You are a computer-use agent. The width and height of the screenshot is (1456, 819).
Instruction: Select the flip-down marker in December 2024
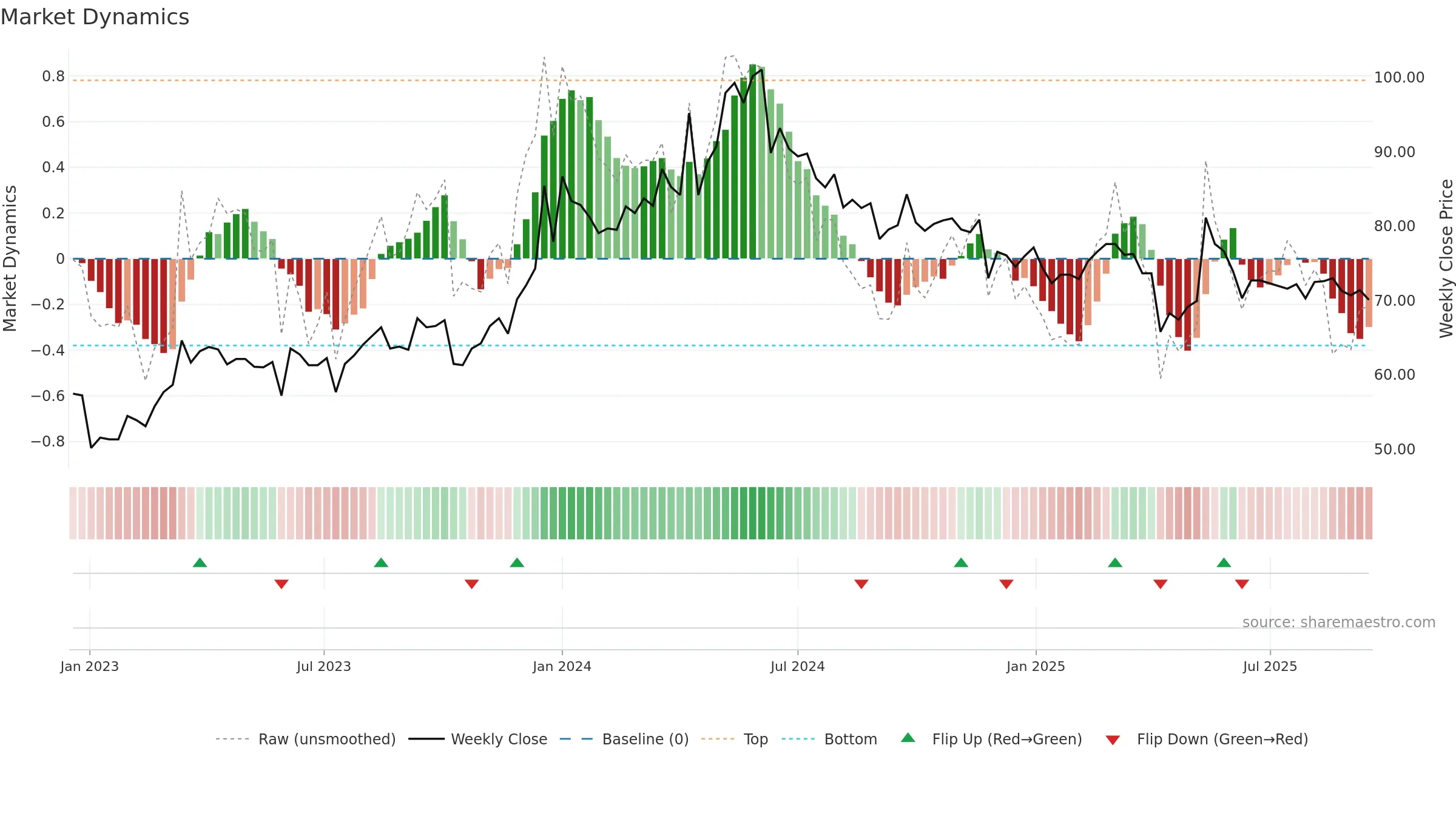coord(1006,584)
